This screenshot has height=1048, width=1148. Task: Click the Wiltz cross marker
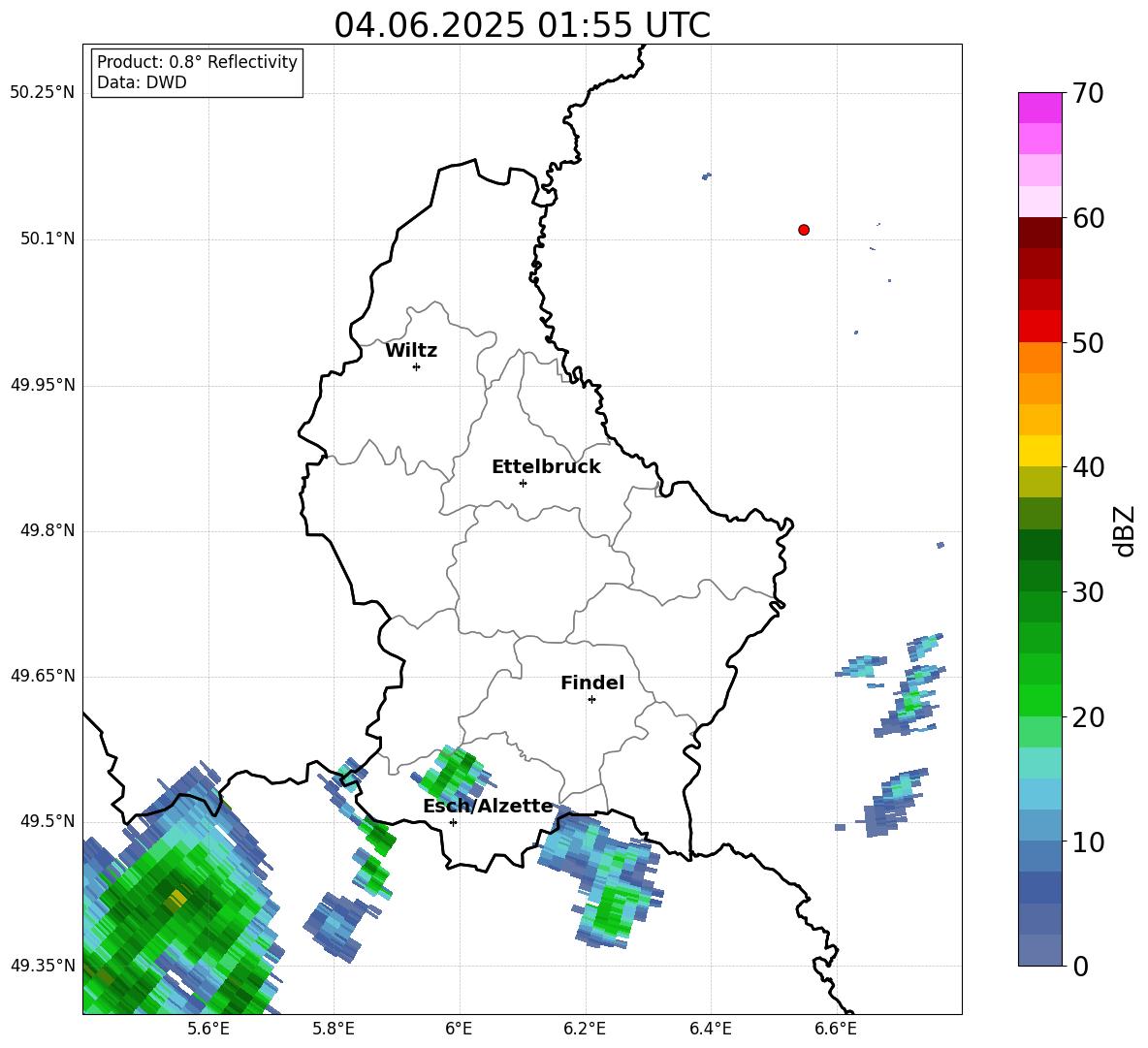coord(417,366)
